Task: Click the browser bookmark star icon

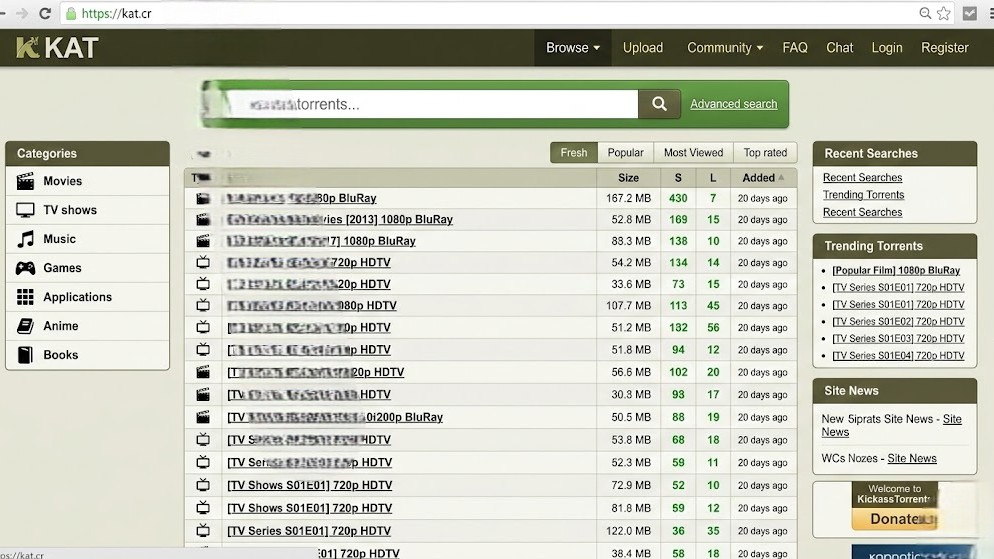Action: (943, 14)
